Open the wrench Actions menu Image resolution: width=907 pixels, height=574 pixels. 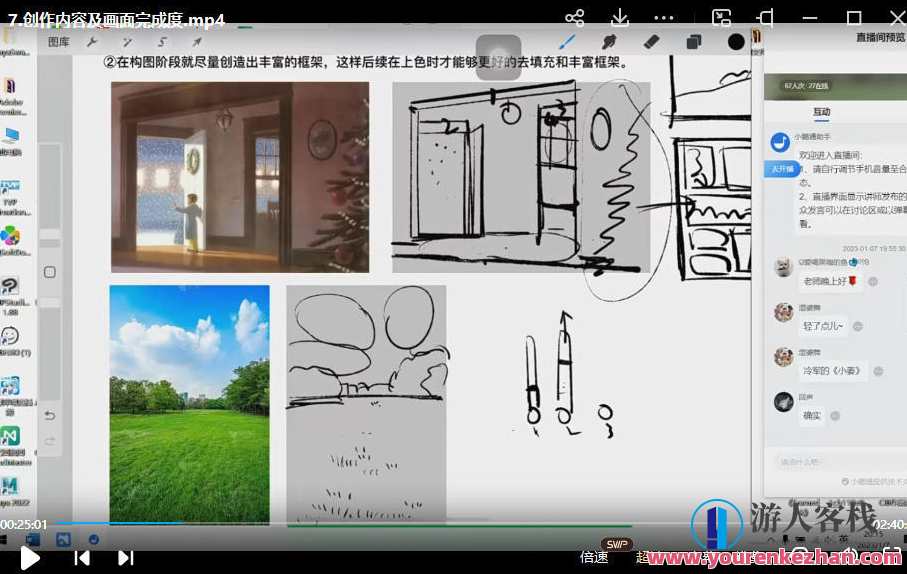(x=93, y=42)
